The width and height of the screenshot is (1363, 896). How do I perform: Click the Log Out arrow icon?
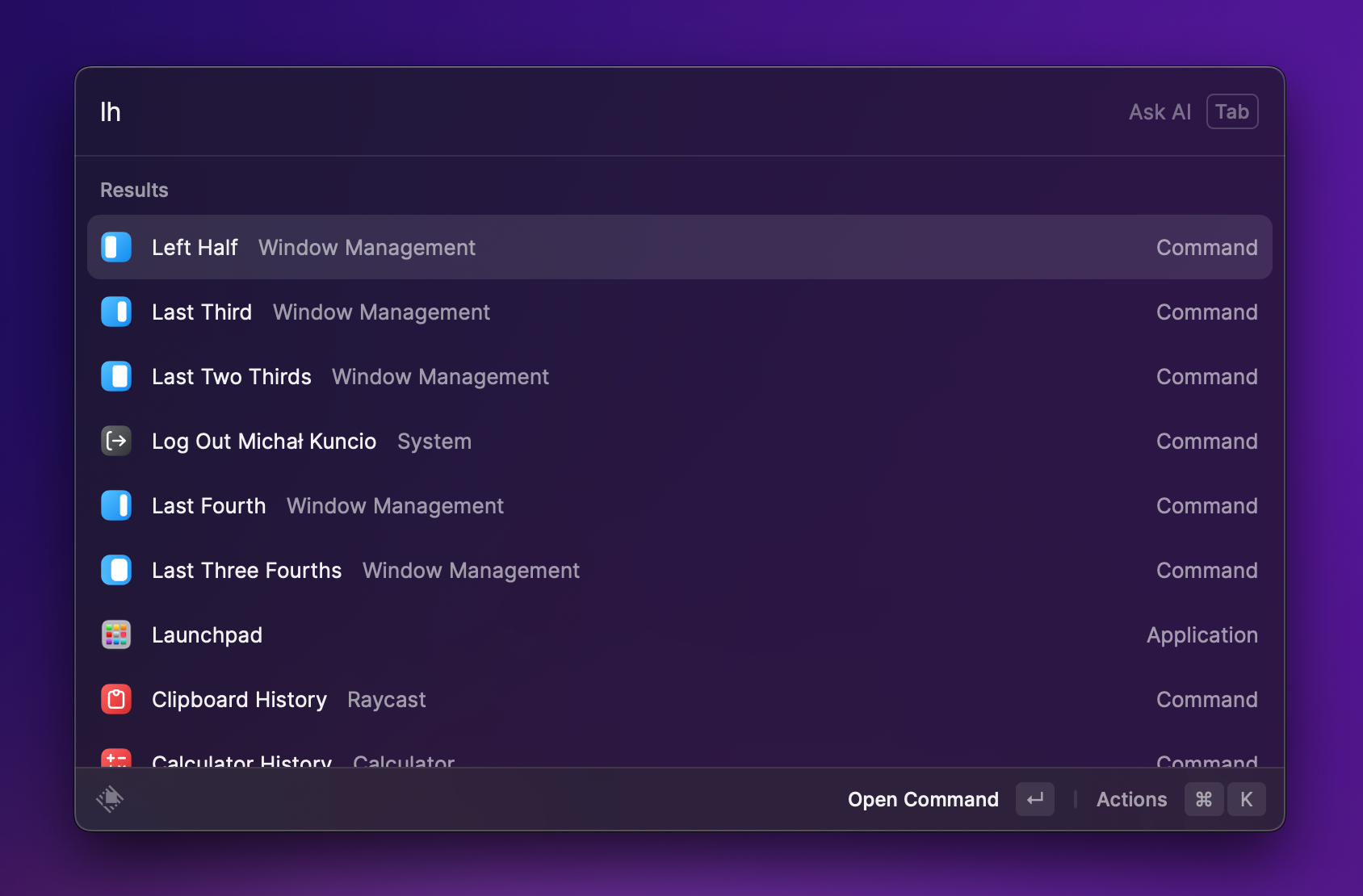(116, 441)
